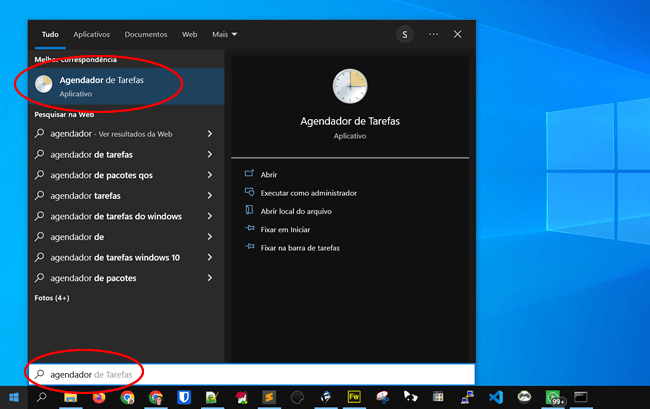Expand arrow next to 'agendador de tarefas windows 10'

click(209, 257)
